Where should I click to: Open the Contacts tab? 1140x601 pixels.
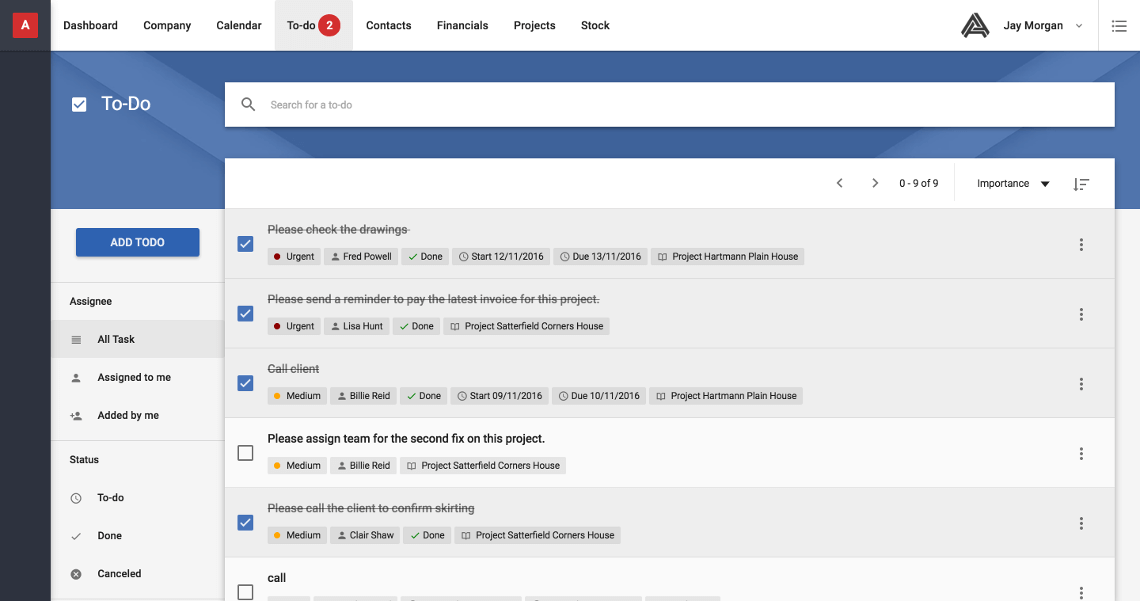388,25
